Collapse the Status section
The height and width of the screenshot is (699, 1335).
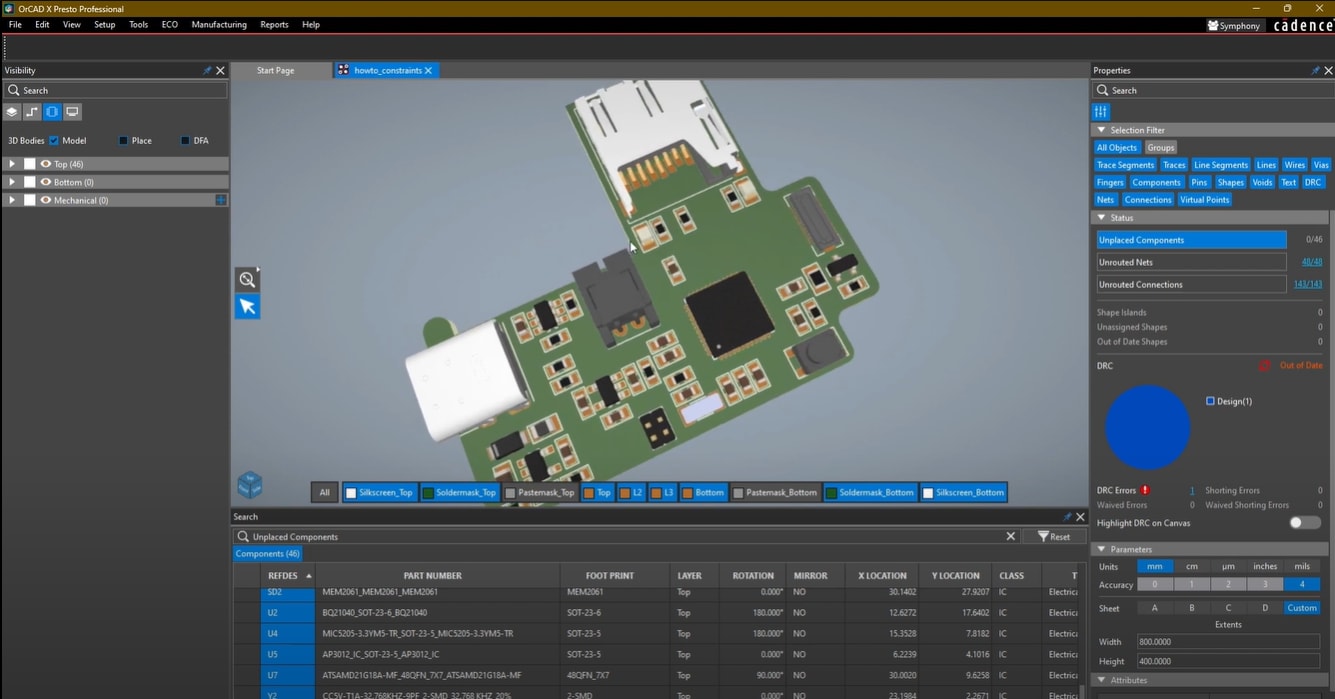point(1101,218)
